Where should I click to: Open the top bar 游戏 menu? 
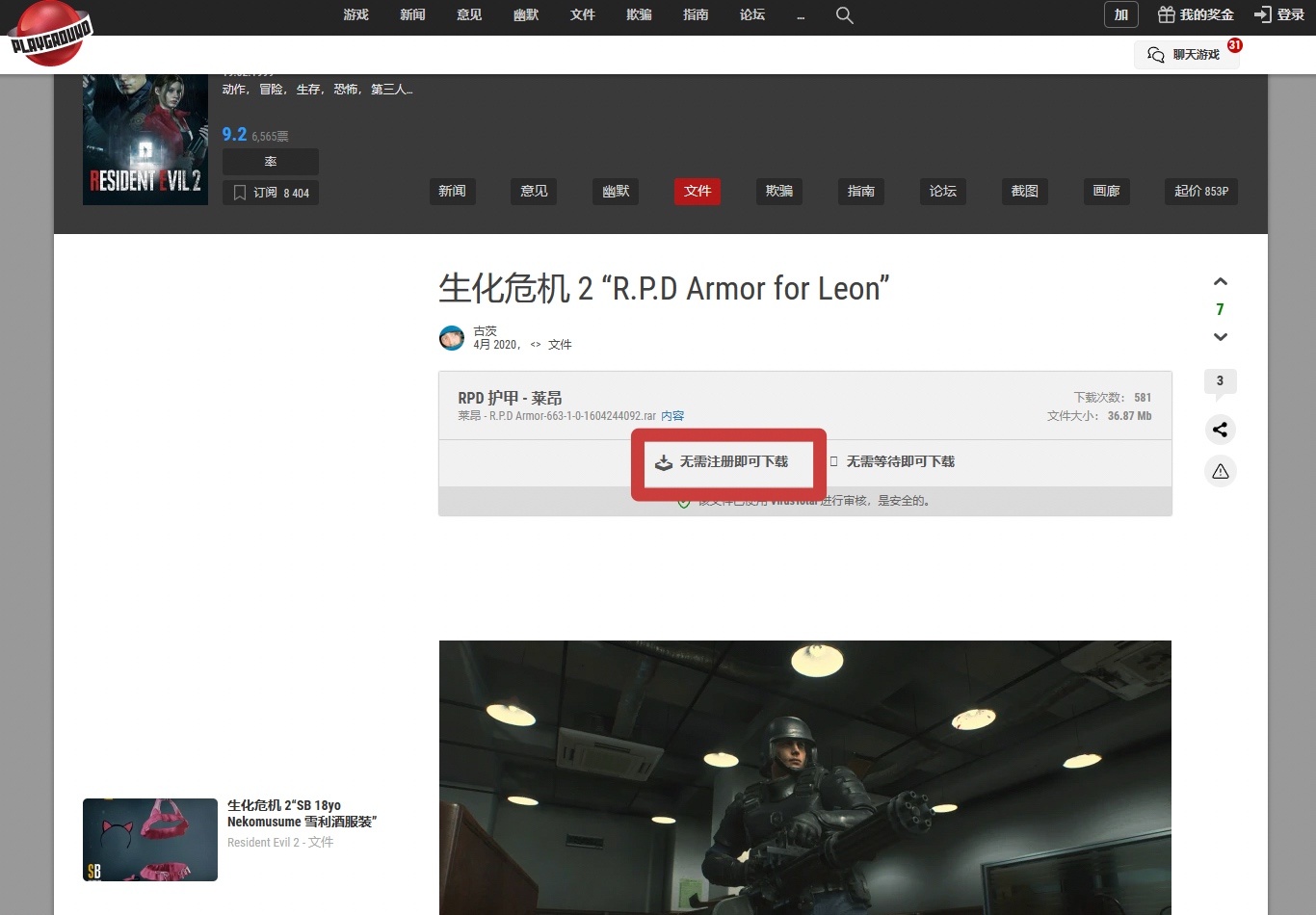[x=356, y=14]
